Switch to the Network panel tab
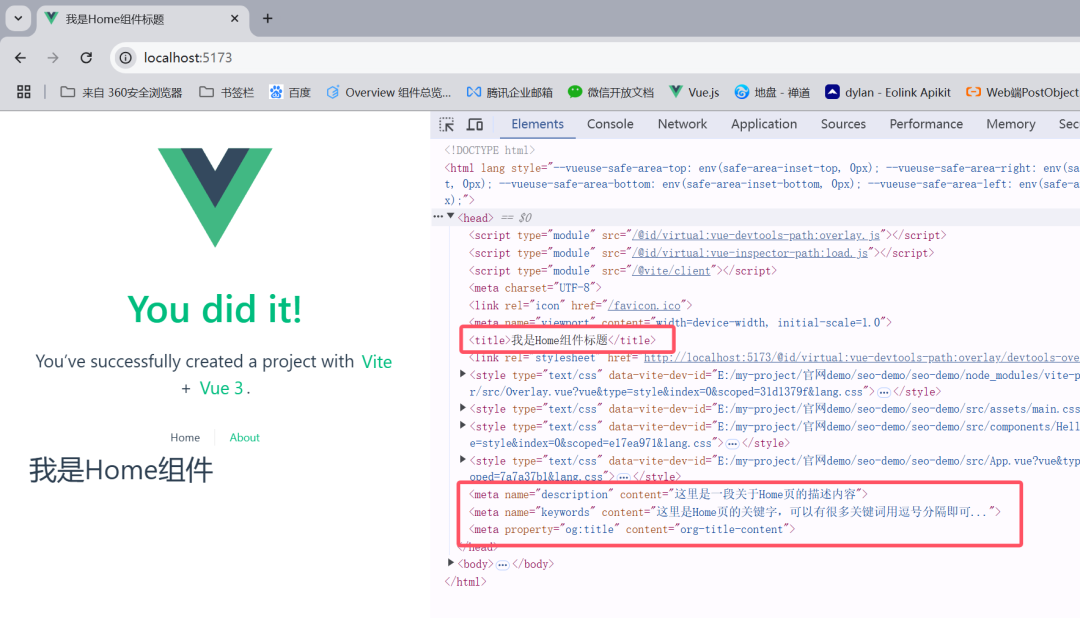The height and width of the screenshot is (618, 1080). click(682, 123)
